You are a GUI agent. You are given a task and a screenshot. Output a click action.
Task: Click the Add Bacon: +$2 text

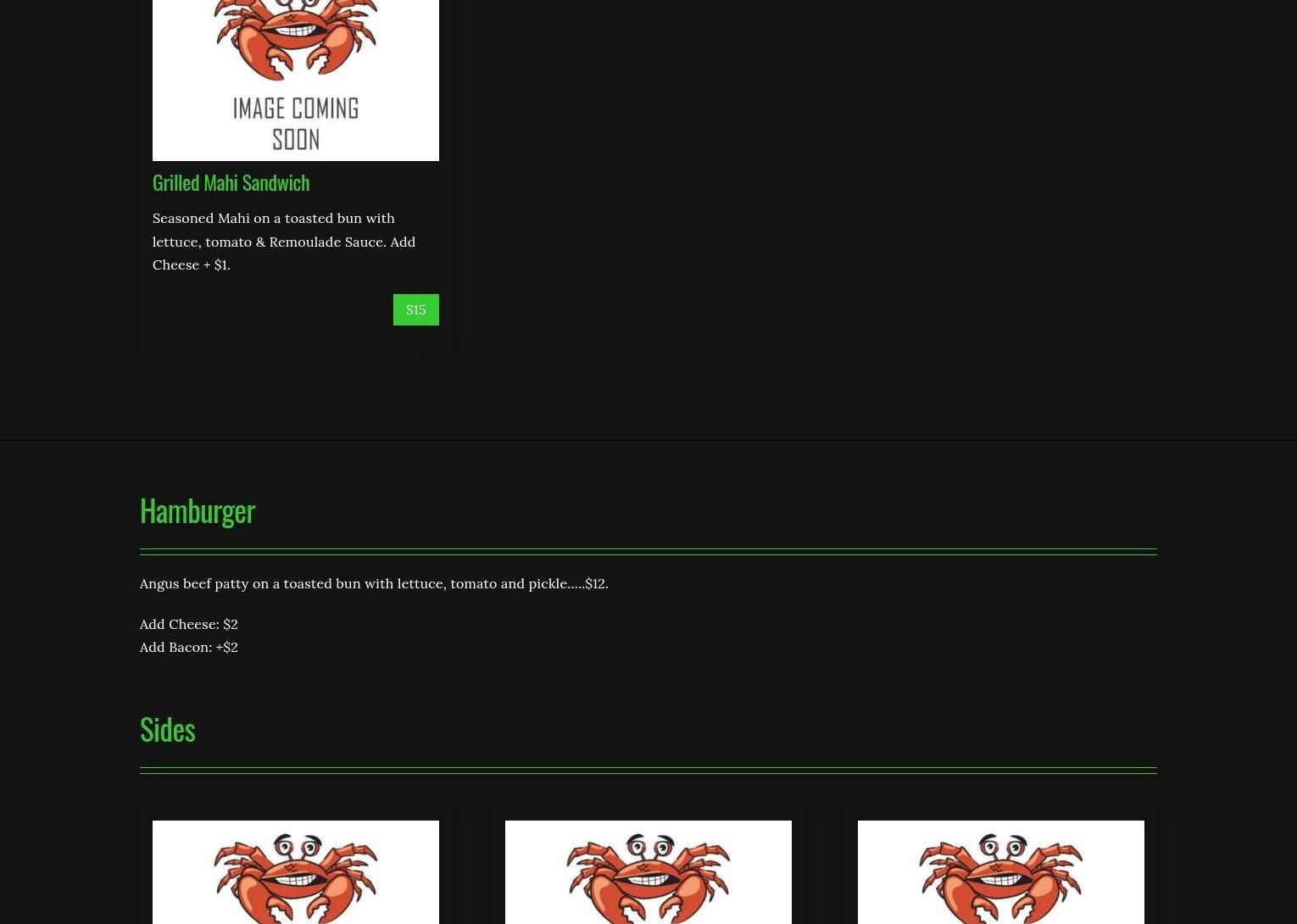click(x=189, y=647)
